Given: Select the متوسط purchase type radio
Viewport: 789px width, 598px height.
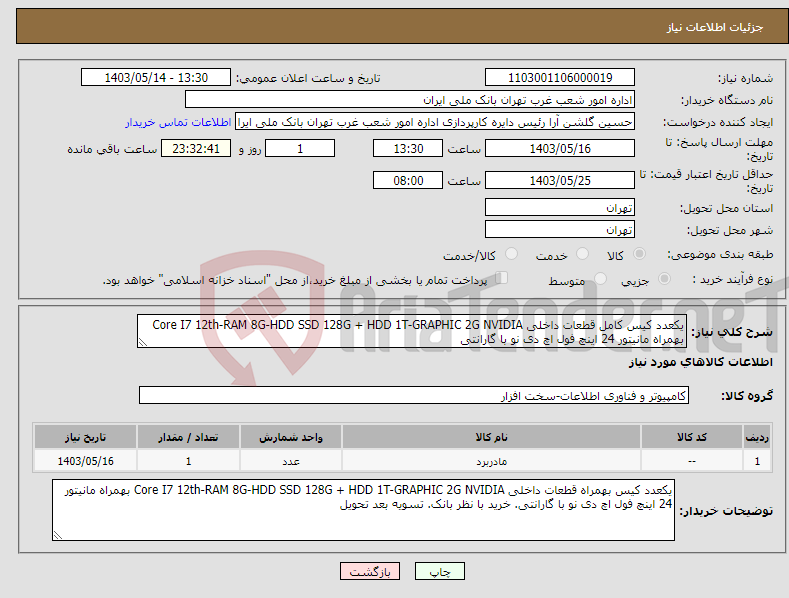Looking at the screenshot, I should [600, 278].
